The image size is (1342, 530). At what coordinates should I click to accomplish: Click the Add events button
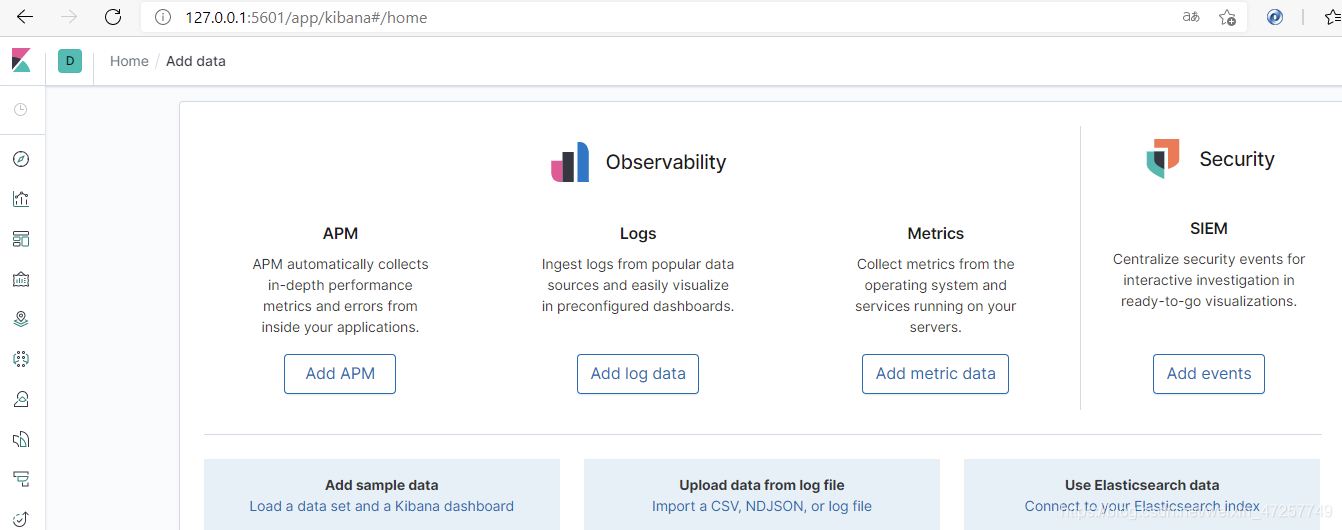tap(1209, 374)
